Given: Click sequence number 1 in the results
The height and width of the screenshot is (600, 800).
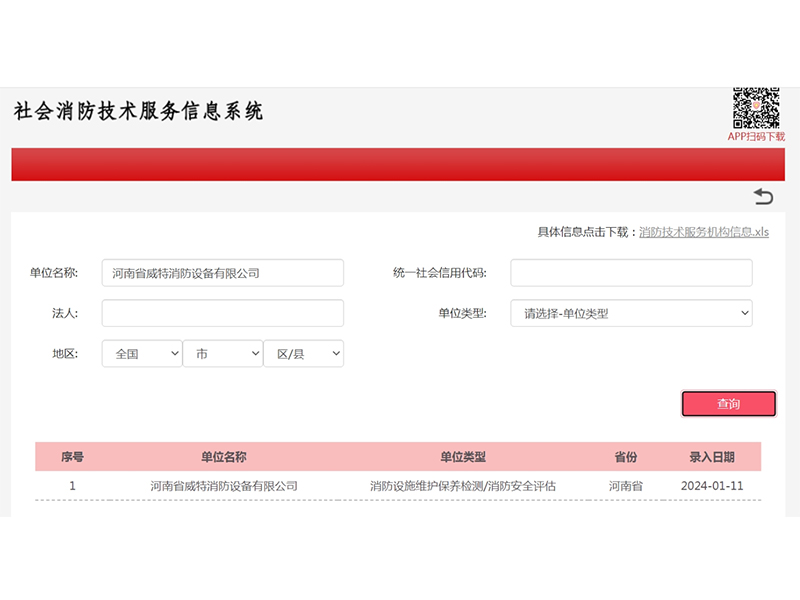Looking at the screenshot, I should [72, 486].
